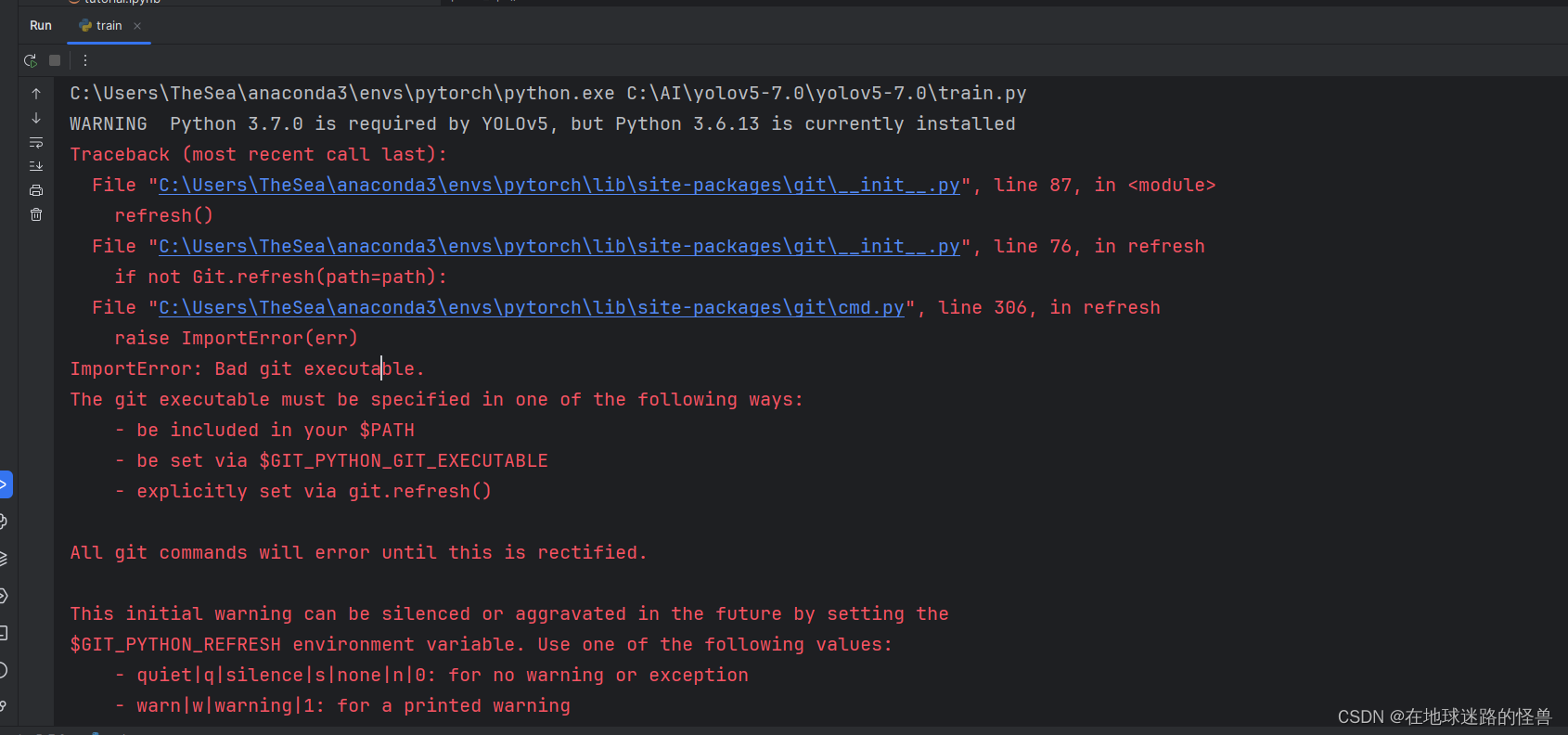The width and height of the screenshot is (1568, 735).
Task: Click '$GIT_PYTHON_REFRESH environment variable' line
Action: coord(482,645)
